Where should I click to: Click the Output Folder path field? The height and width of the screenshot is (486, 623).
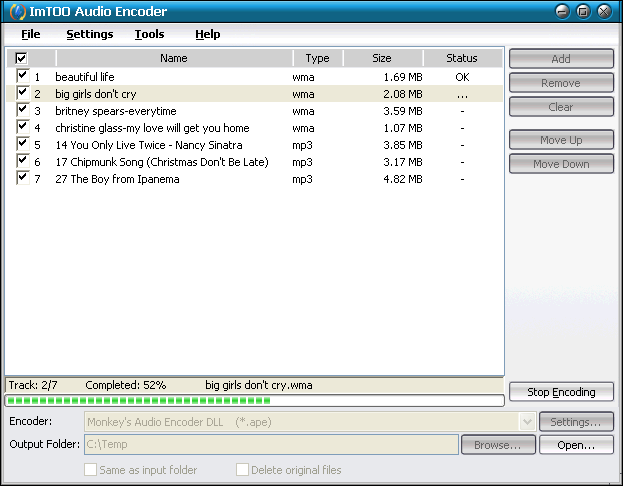click(x=270, y=445)
